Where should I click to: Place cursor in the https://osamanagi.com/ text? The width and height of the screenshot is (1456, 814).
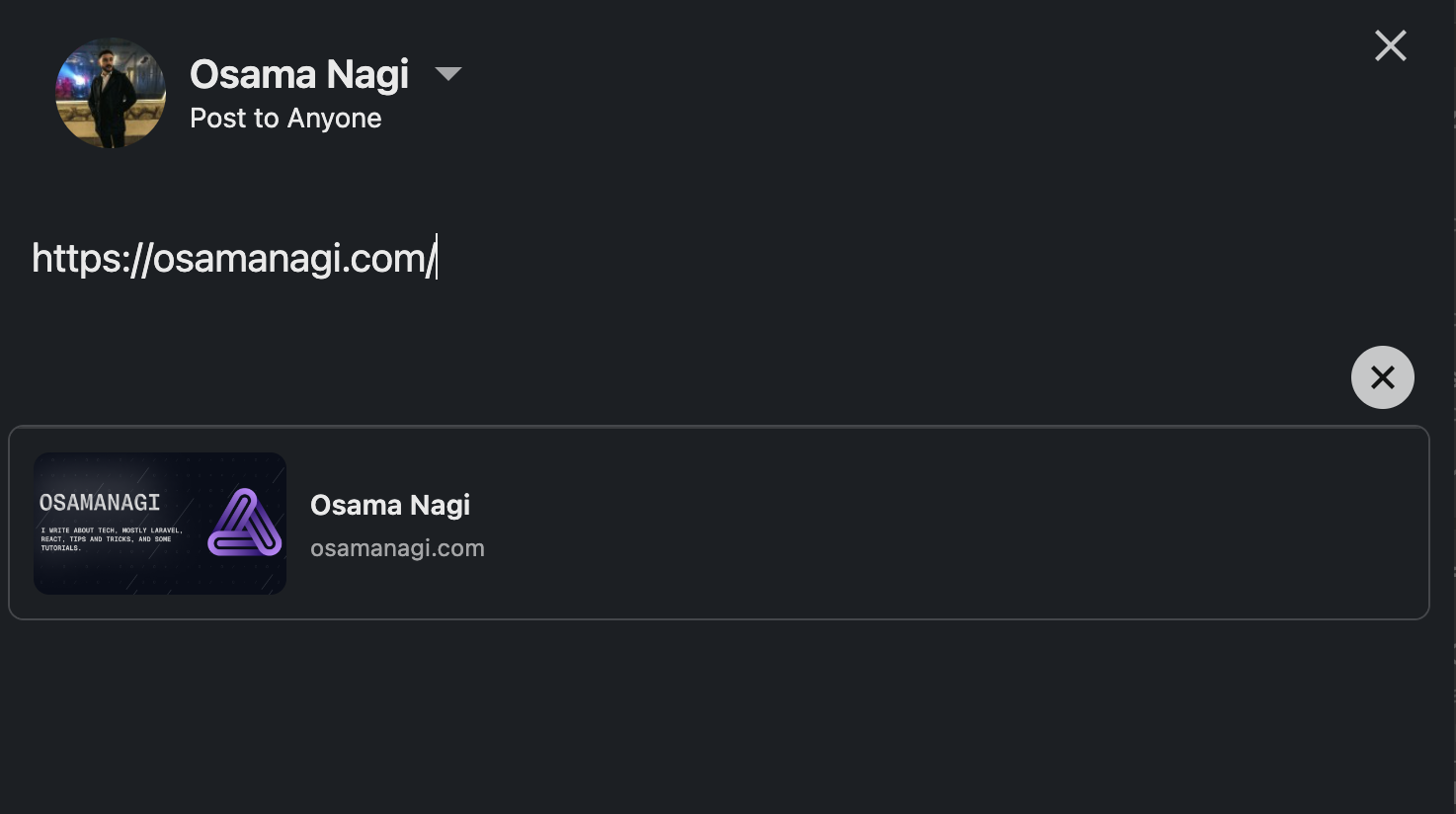pos(233,258)
